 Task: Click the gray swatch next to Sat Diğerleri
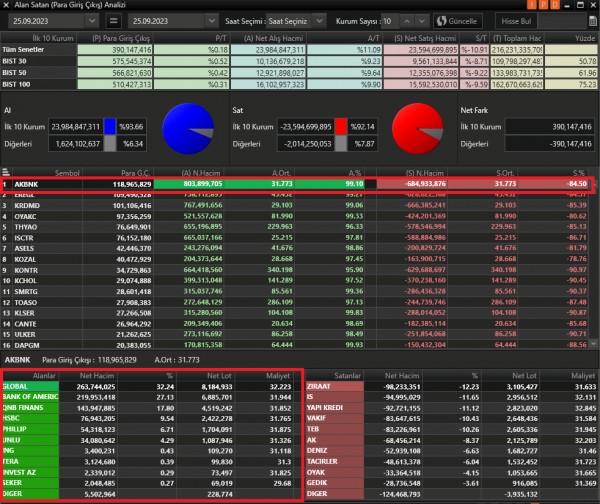coord(341,144)
